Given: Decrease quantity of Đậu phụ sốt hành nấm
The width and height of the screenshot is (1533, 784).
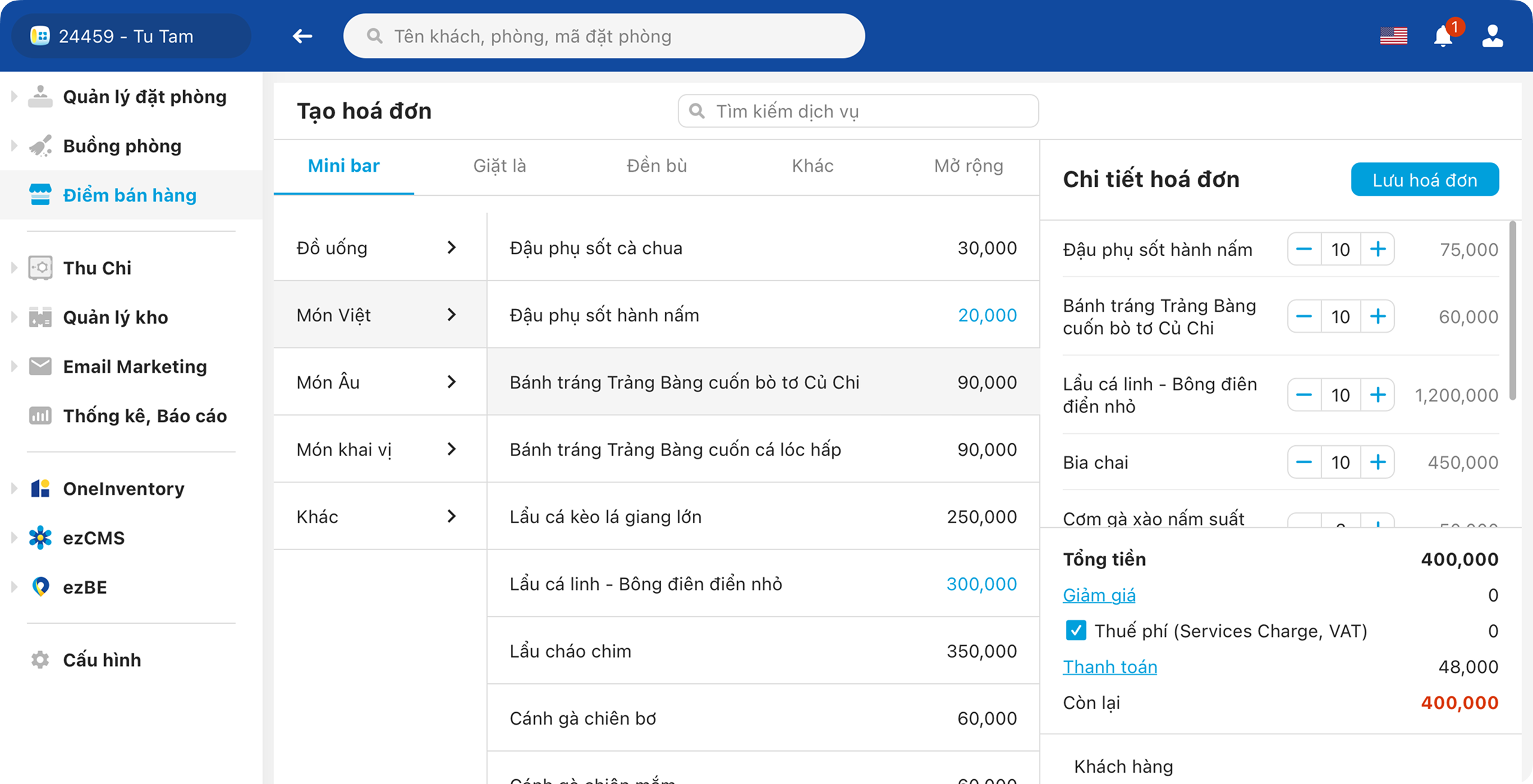Looking at the screenshot, I should [1304, 249].
